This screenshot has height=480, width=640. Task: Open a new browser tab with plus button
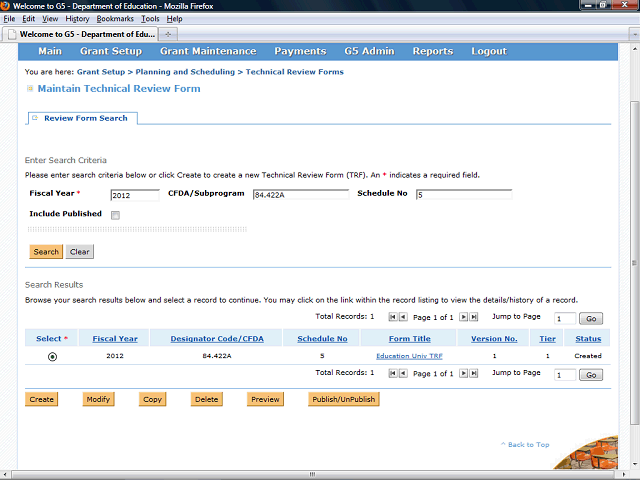168,34
